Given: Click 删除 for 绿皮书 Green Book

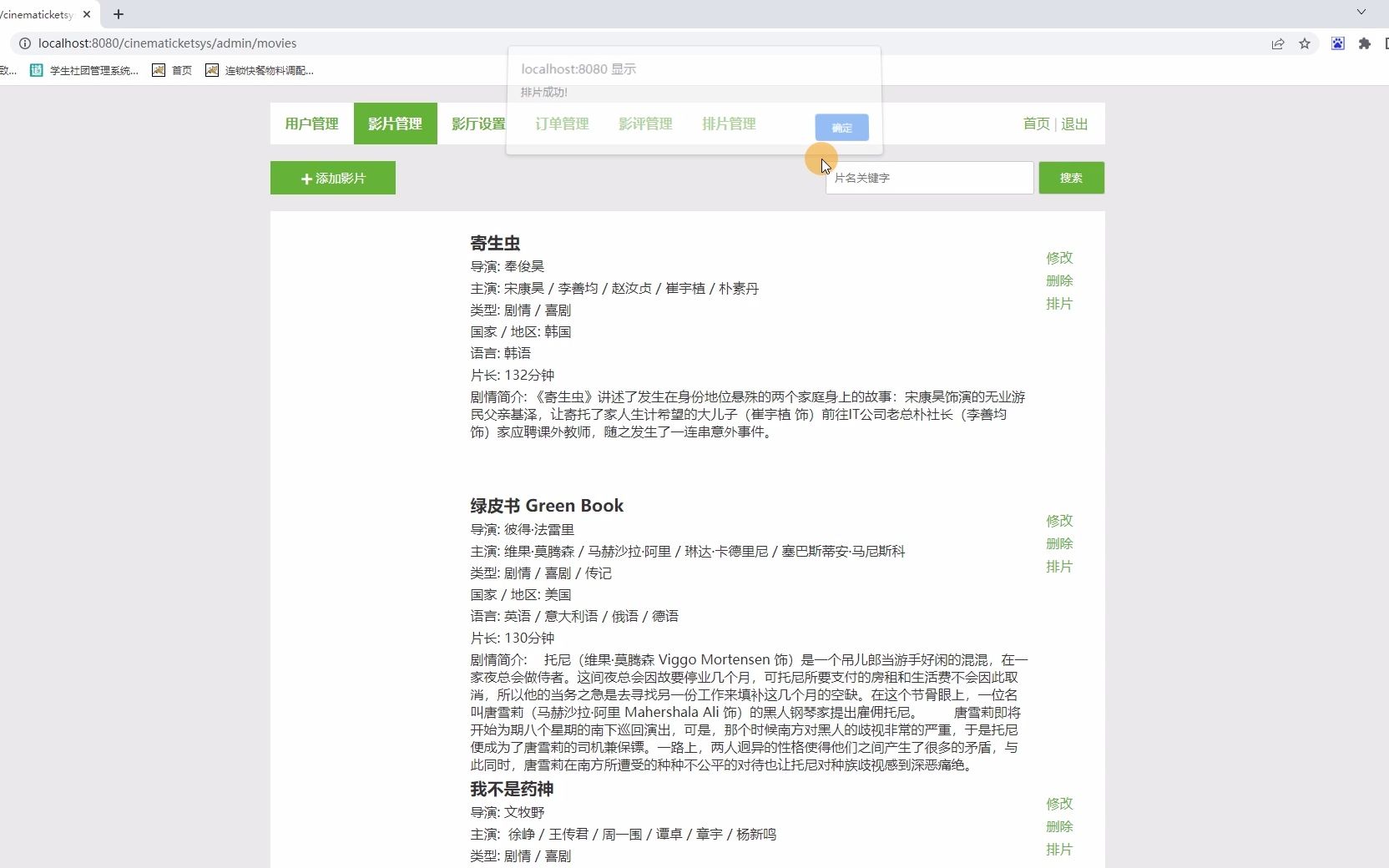Looking at the screenshot, I should click(1059, 543).
